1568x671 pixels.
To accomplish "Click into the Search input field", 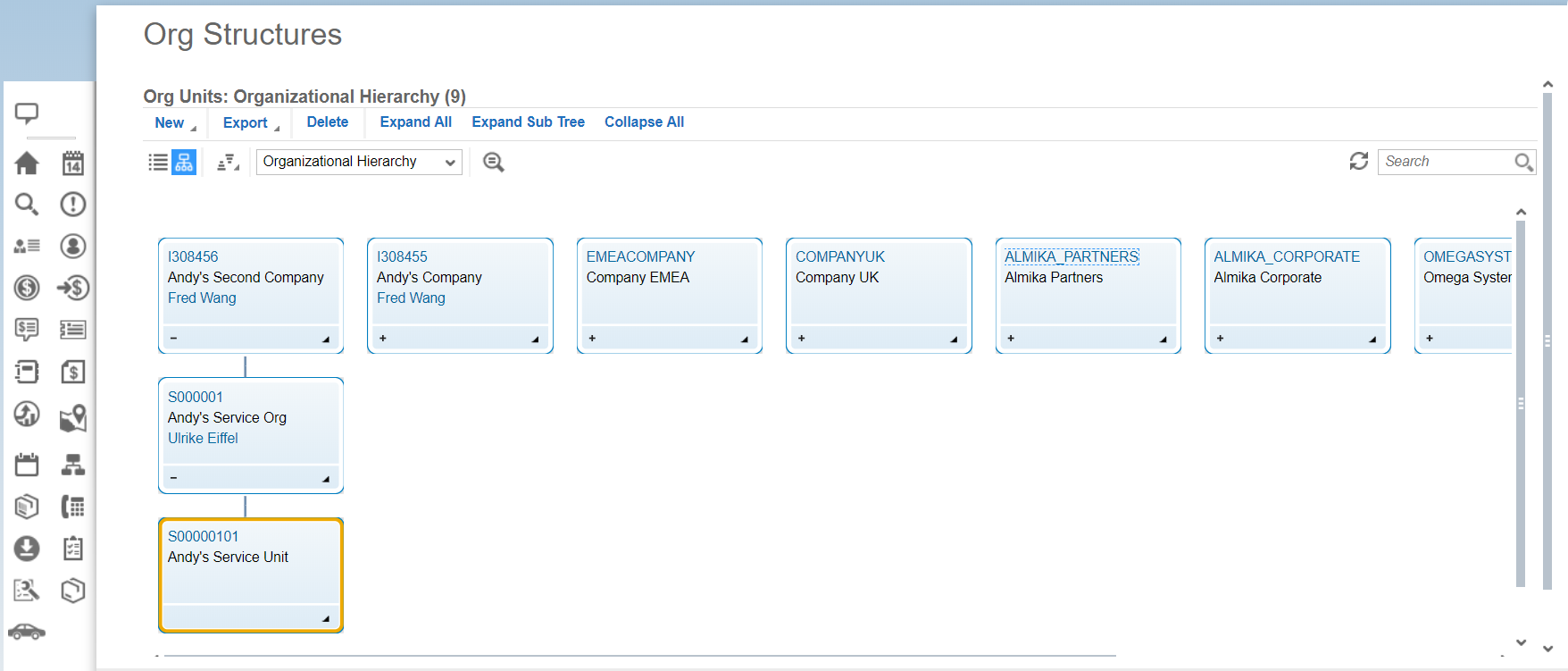I will point(1445,162).
